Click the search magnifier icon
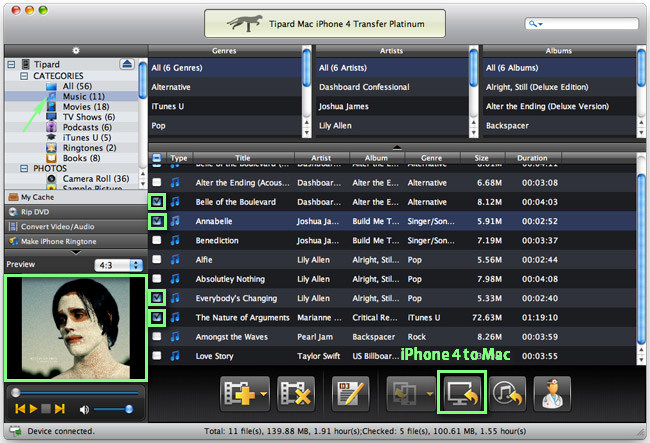 coord(533,24)
